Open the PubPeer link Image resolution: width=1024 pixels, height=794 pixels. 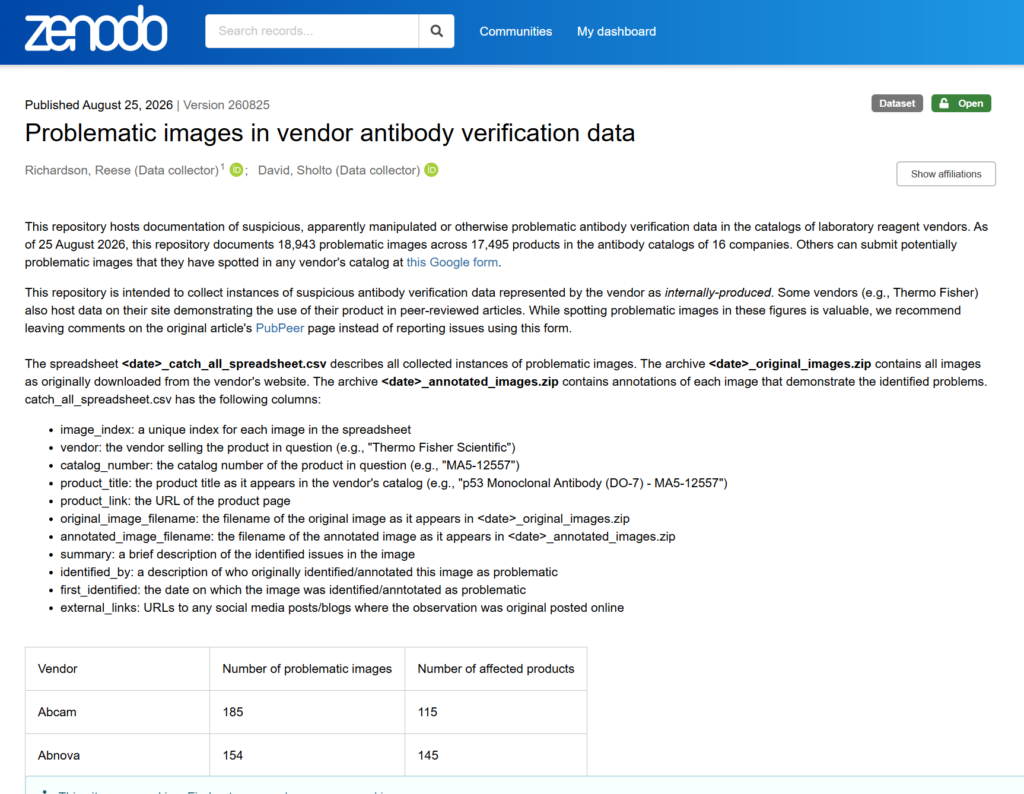(280, 328)
